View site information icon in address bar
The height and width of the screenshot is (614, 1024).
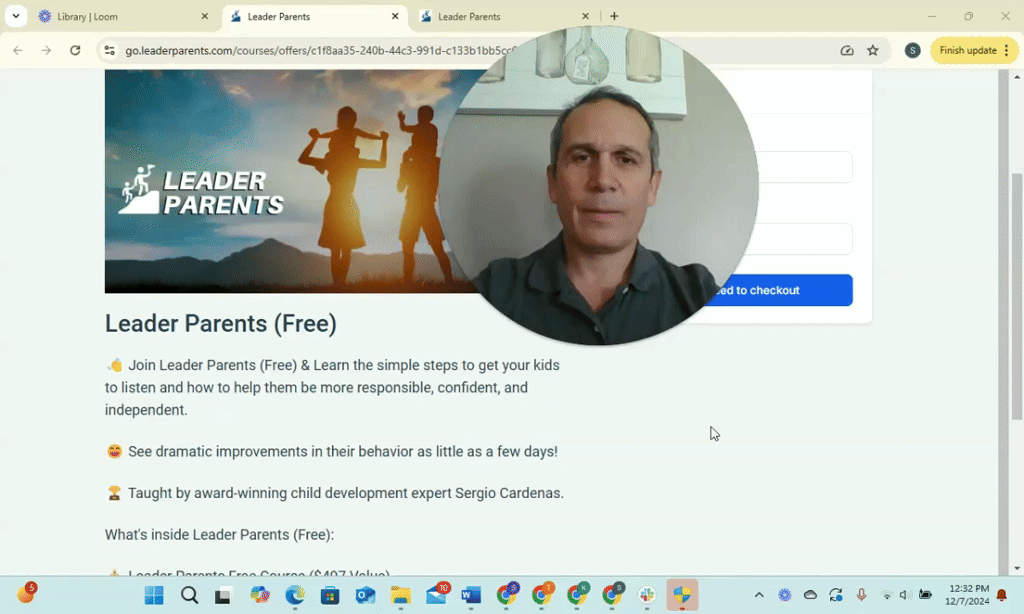point(110,50)
